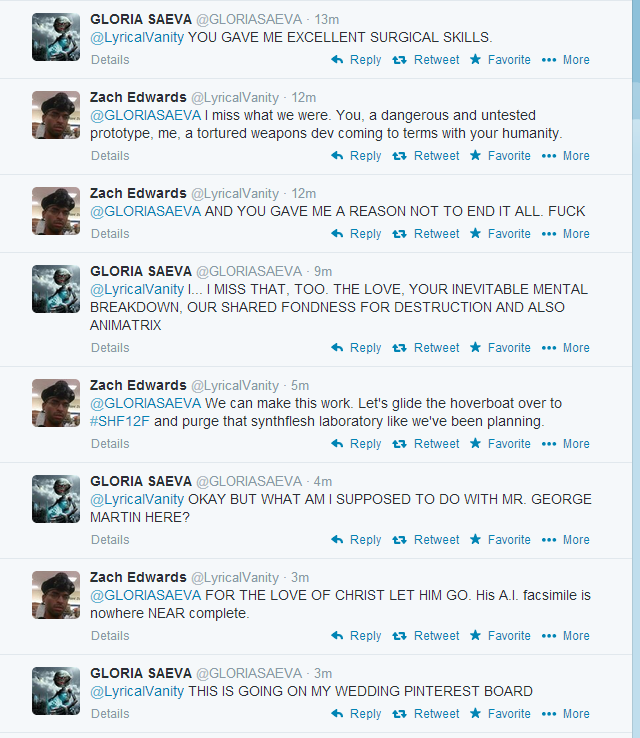Open the #SHF12F hashtag link
The image size is (640, 738).
pos(120,421)
